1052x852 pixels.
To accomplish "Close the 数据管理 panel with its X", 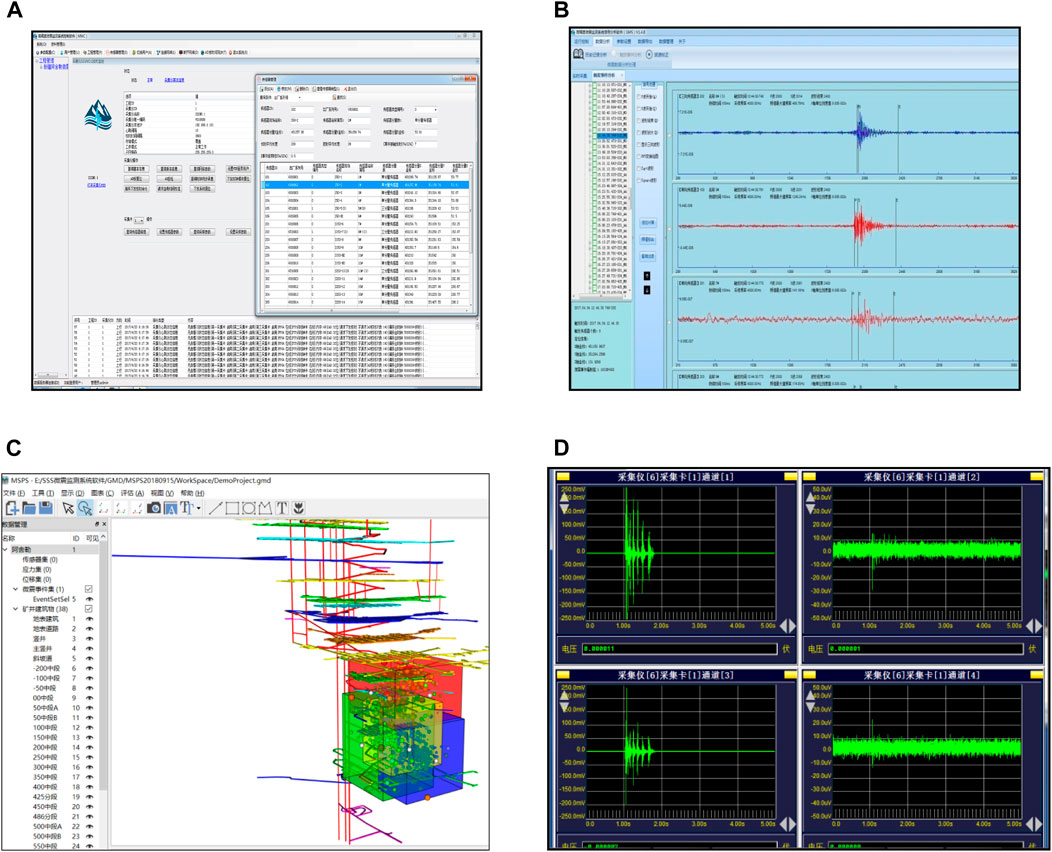I will pos(103,525).
